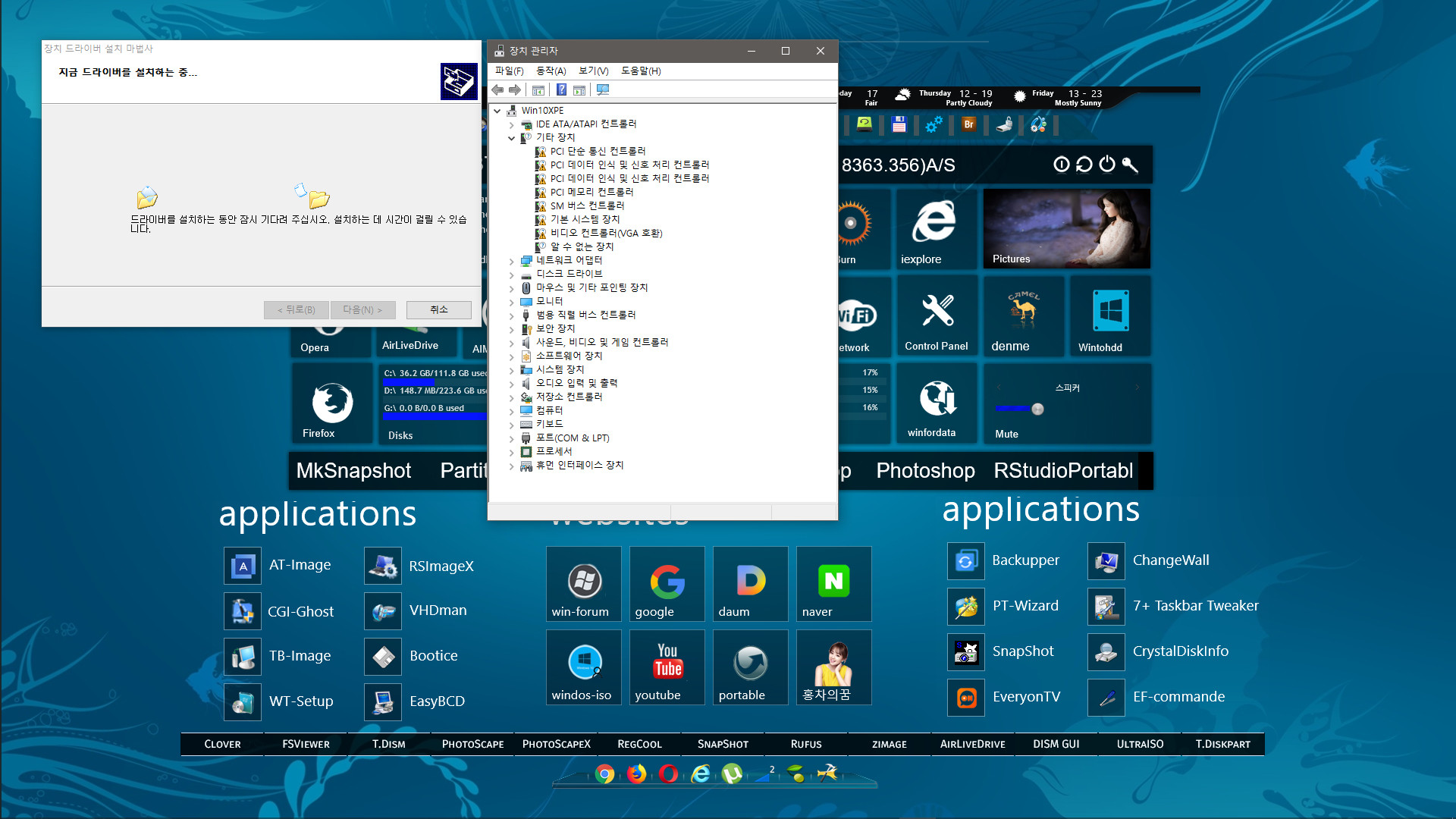Expand 모니터 node
The height and width of the screenshot is (819, 1456).
pyautogui.click(x=511, y=302)
